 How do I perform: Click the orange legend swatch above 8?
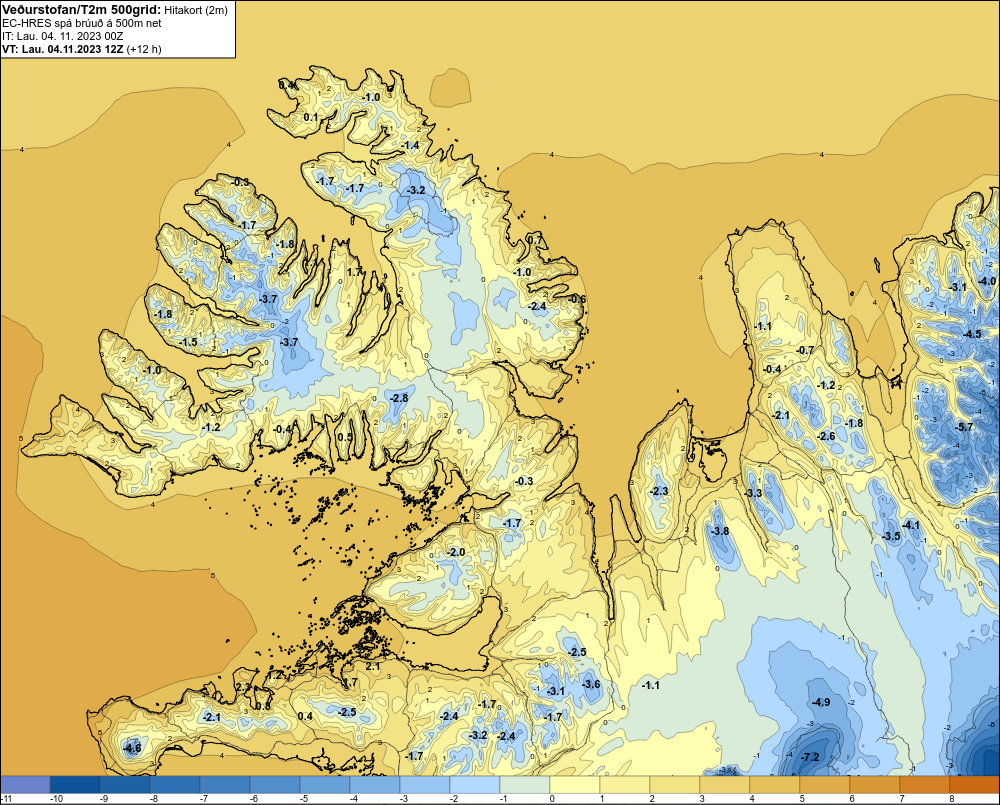pos(975,784)
